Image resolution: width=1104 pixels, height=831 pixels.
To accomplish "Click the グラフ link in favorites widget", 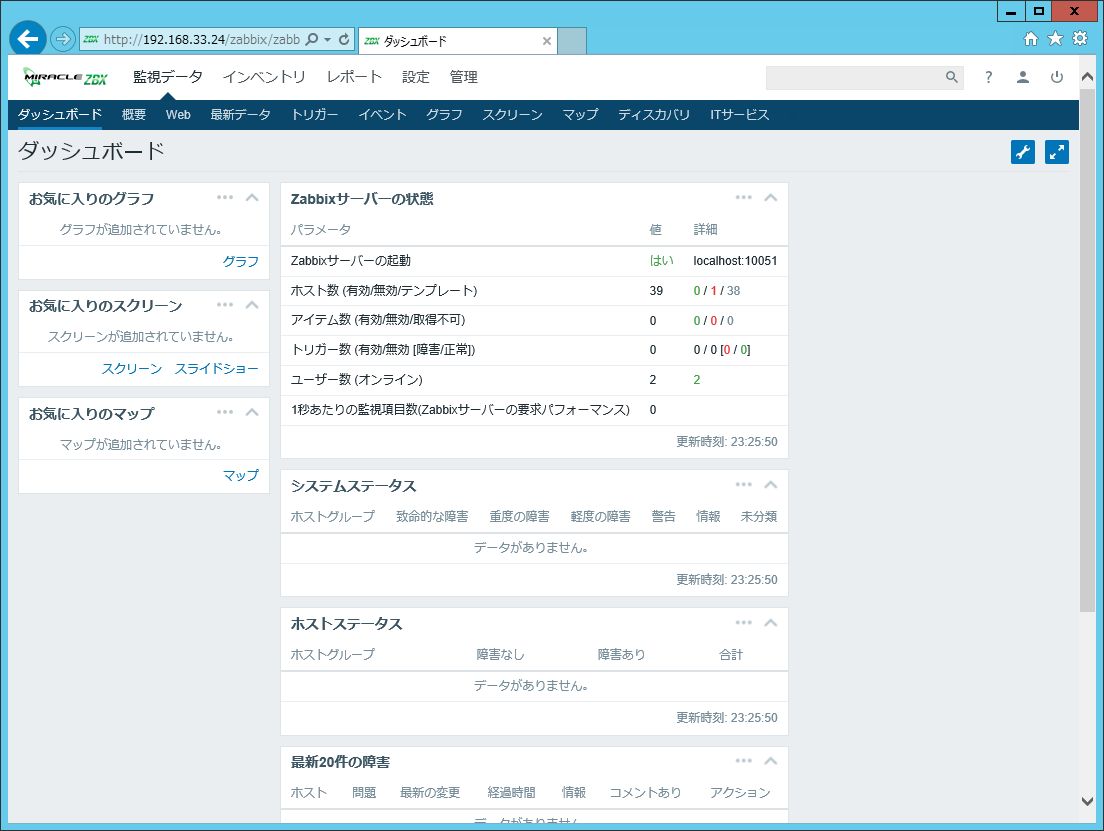I will [241, 261].
